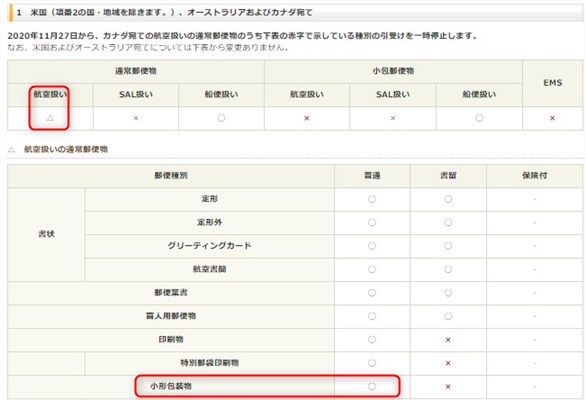Screen dimensions: 586x400
Task: Click the 'EMS' column header
Action: pyautogui.click(x=553, y=83)
